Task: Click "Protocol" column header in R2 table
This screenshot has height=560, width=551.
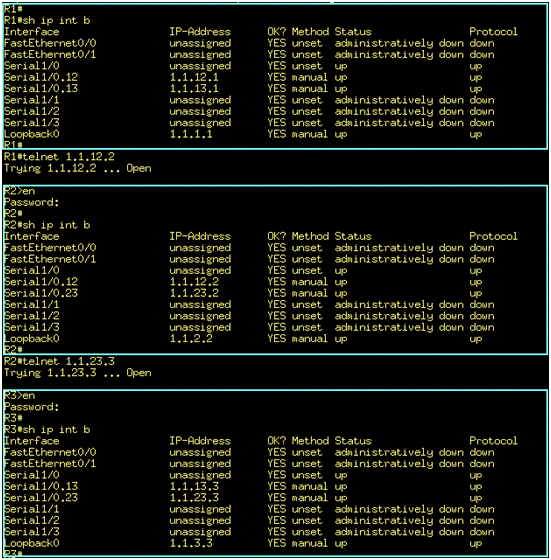Action: click(493, 236)
